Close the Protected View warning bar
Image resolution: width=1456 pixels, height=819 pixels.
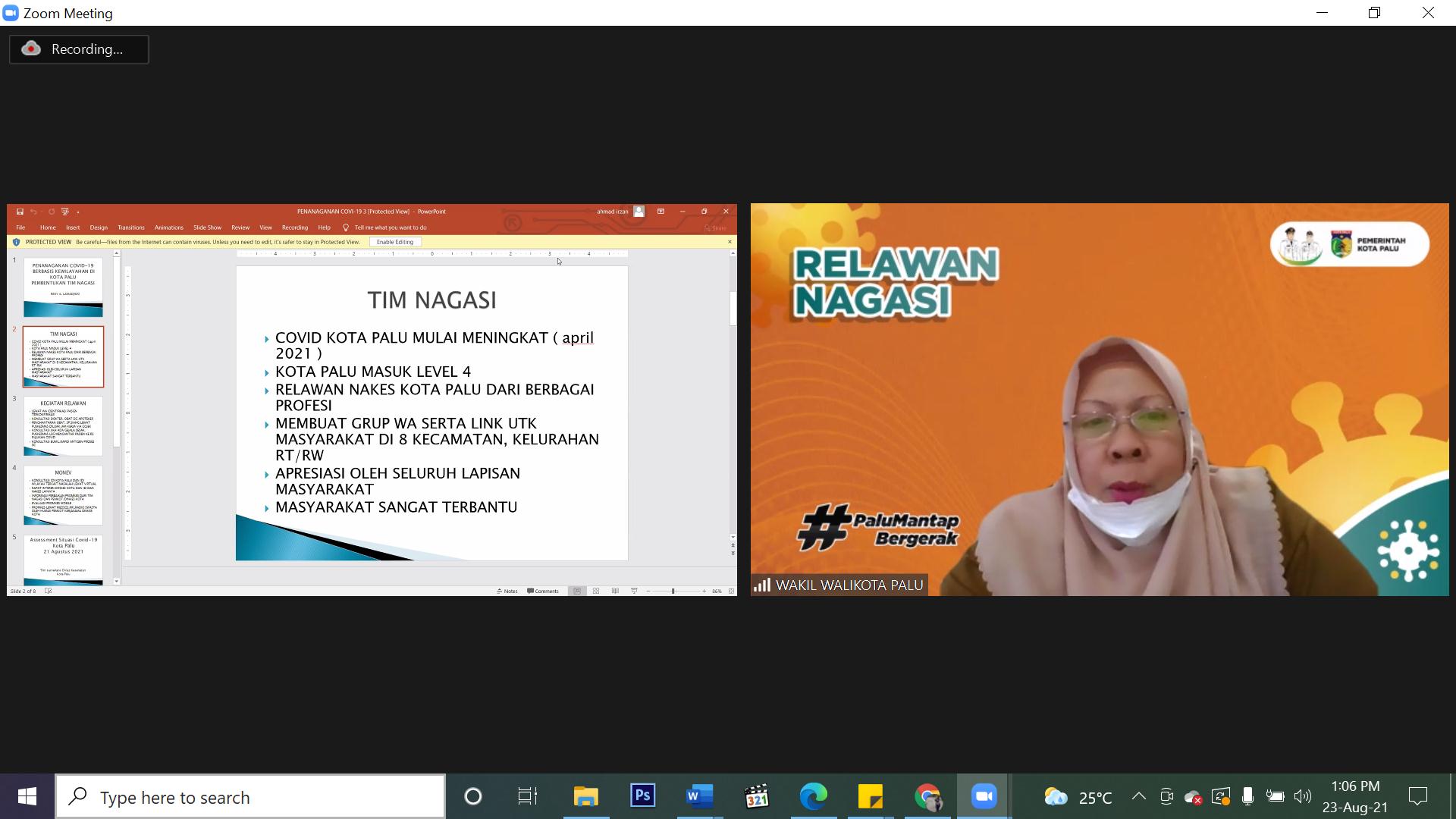click(x=730, y=242)
